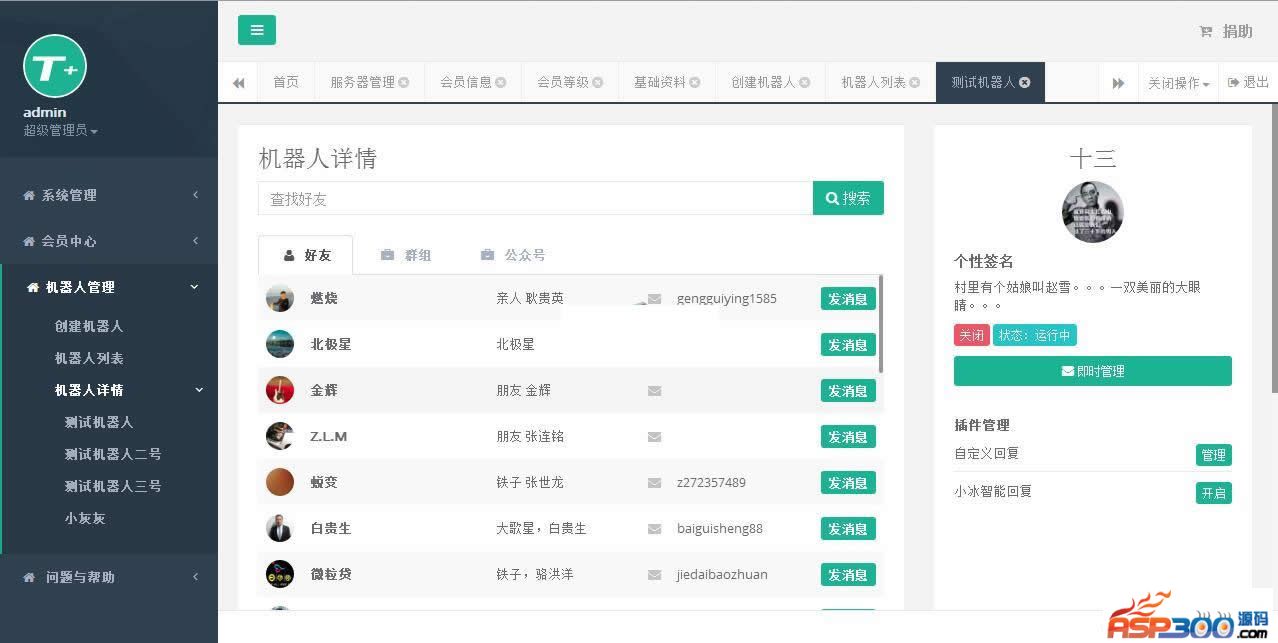Switch to the 群组 tab

pos(406,255)
